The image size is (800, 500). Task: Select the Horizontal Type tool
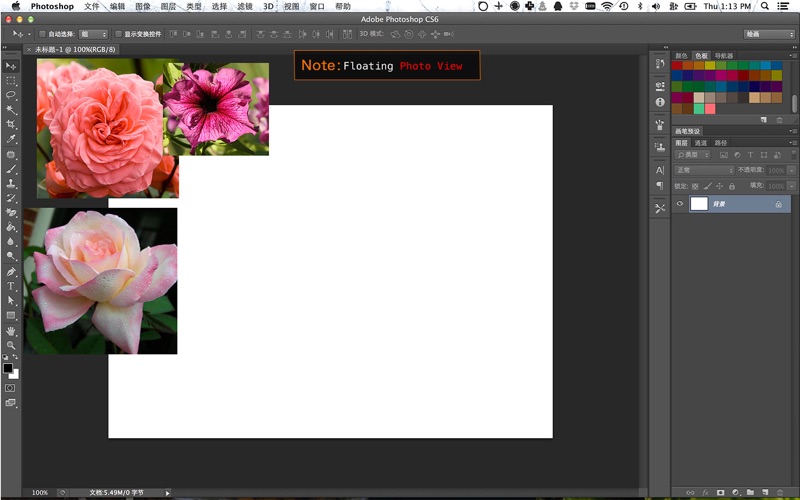(x=11, y=286)
